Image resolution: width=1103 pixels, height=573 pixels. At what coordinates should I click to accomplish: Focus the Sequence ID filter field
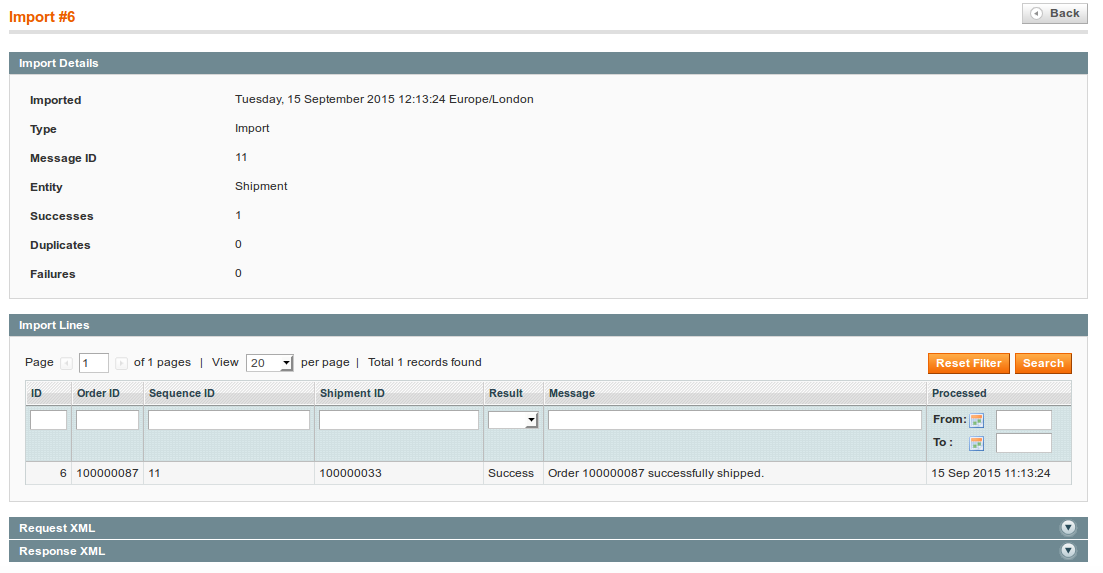coord(229,420)
